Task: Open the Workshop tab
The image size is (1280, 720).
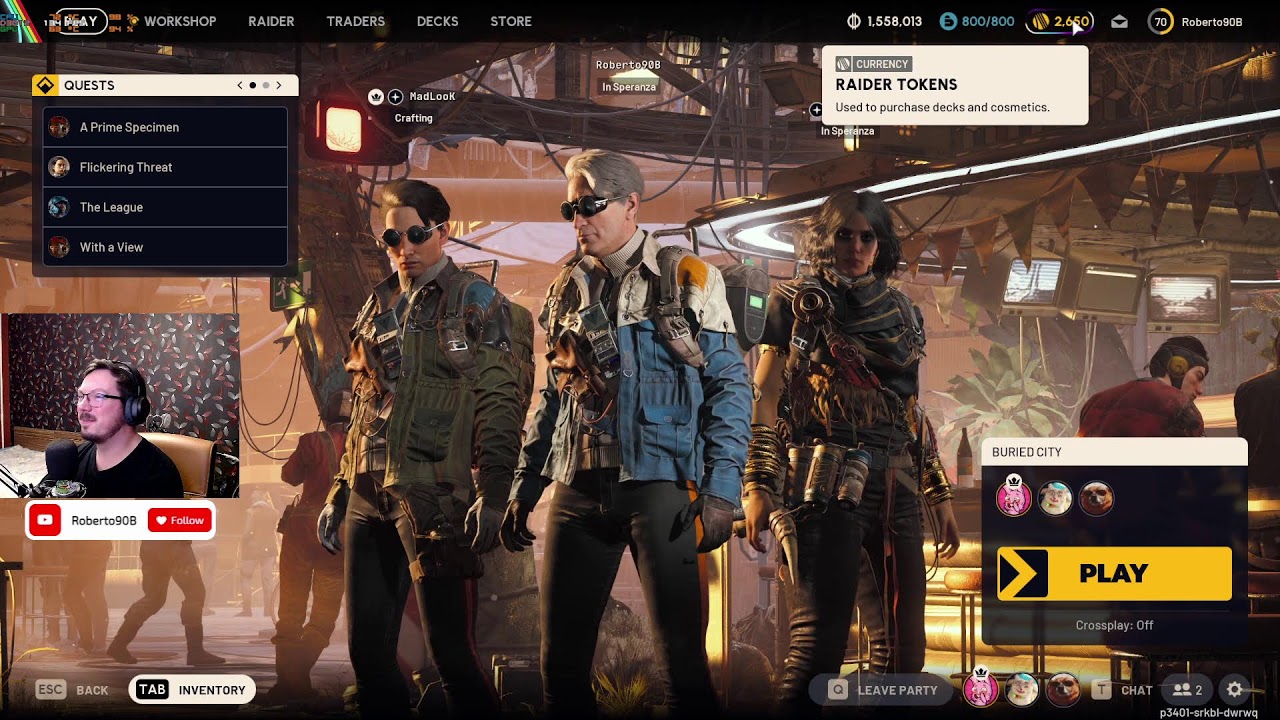Action: (180, 21)
